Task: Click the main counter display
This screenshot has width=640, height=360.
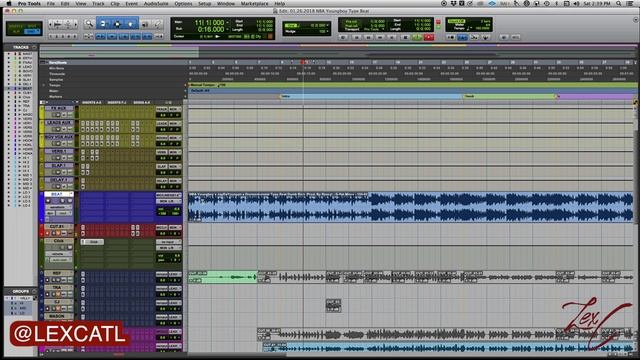Action: [x=209, y=22]
